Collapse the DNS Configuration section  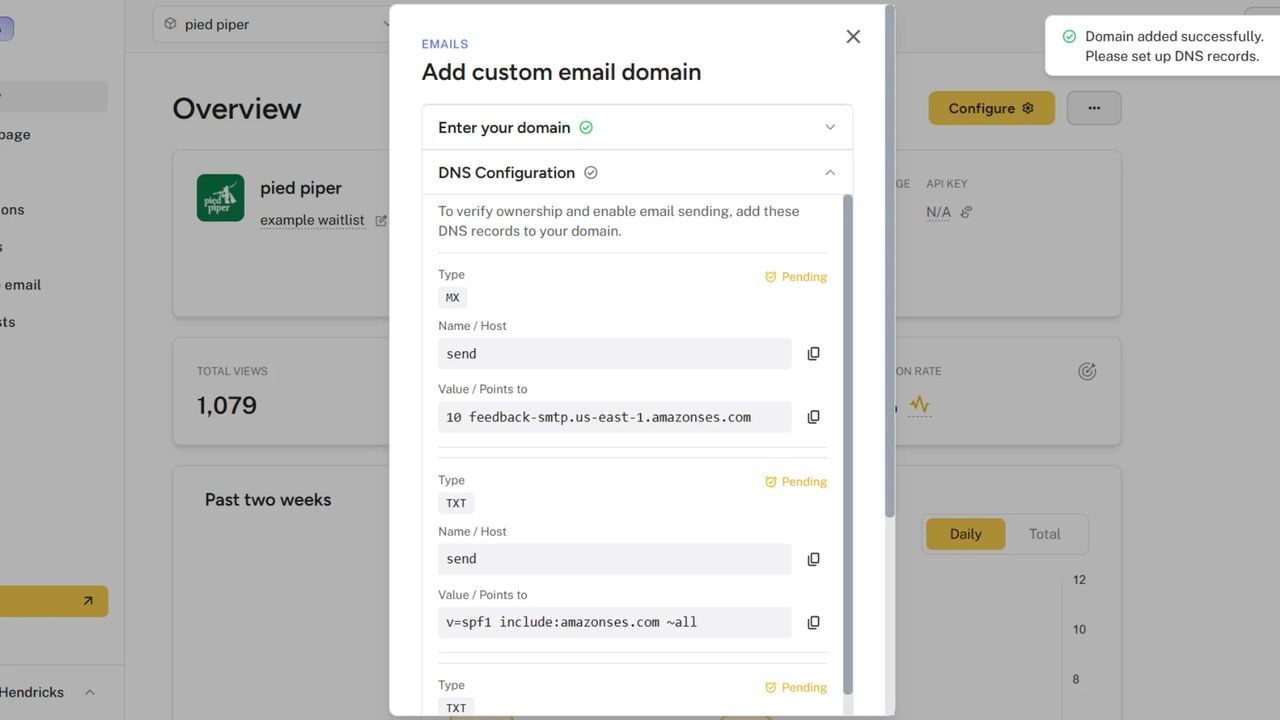click(829, 172)
